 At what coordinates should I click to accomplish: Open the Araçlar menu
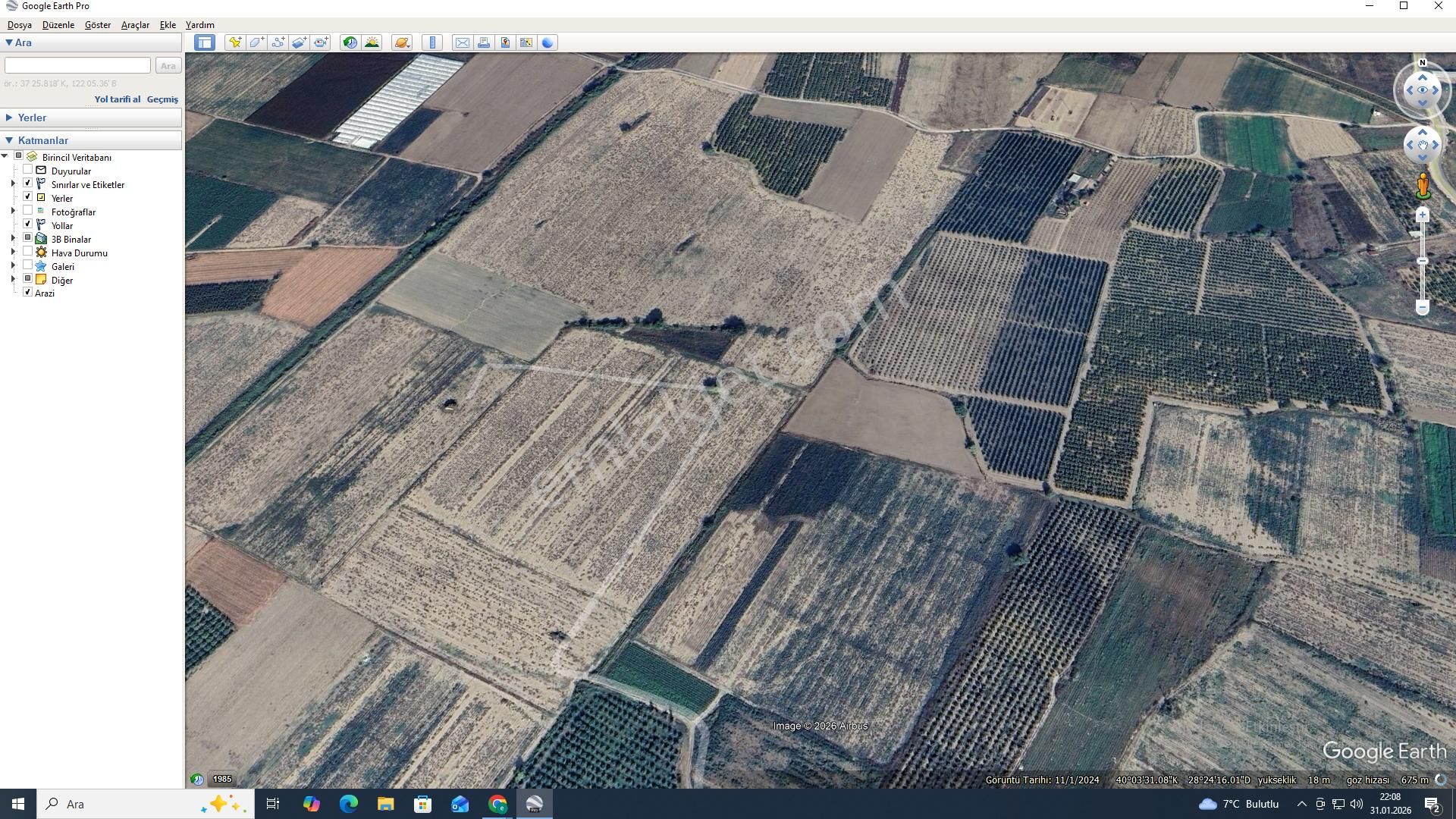135,25
